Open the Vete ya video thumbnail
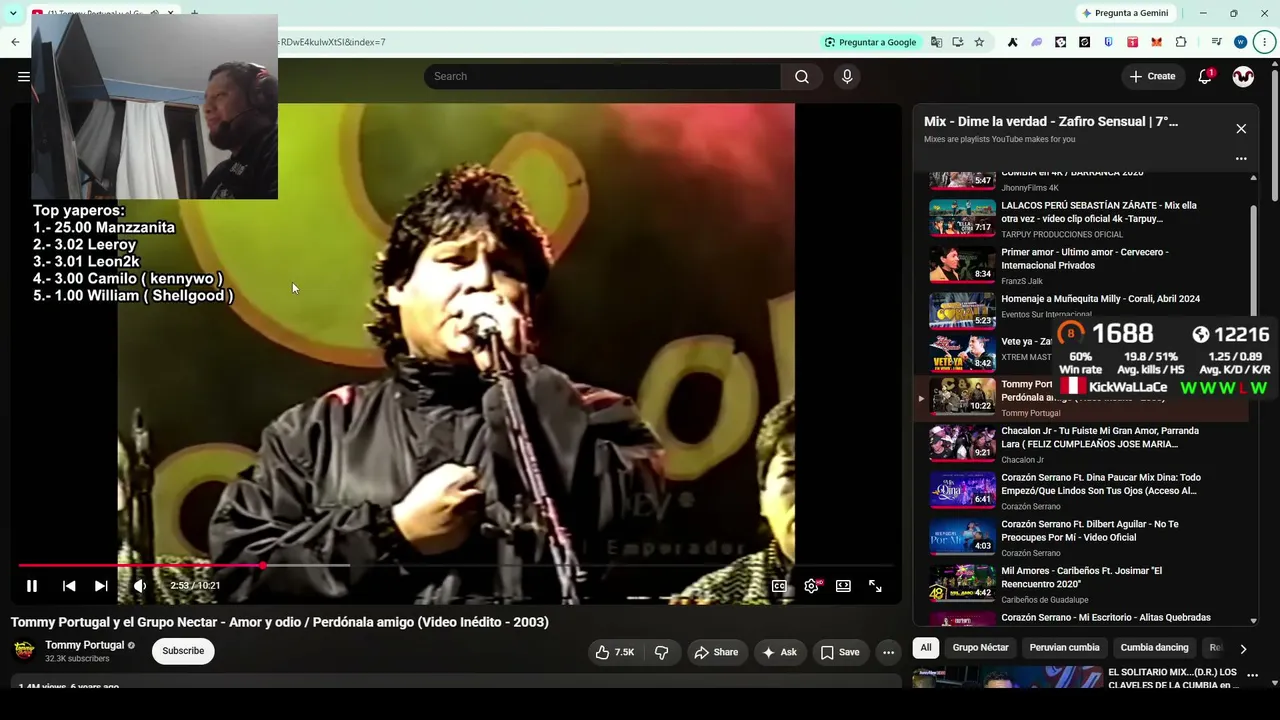 click(962, 353)
